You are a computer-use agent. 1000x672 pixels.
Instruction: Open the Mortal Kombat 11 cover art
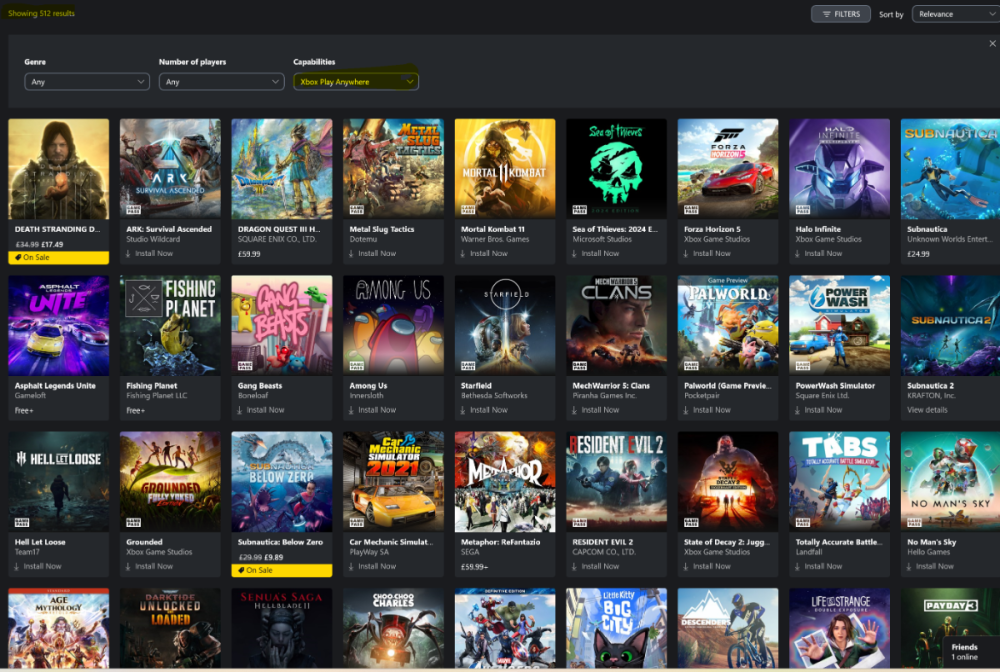[505, 169]
